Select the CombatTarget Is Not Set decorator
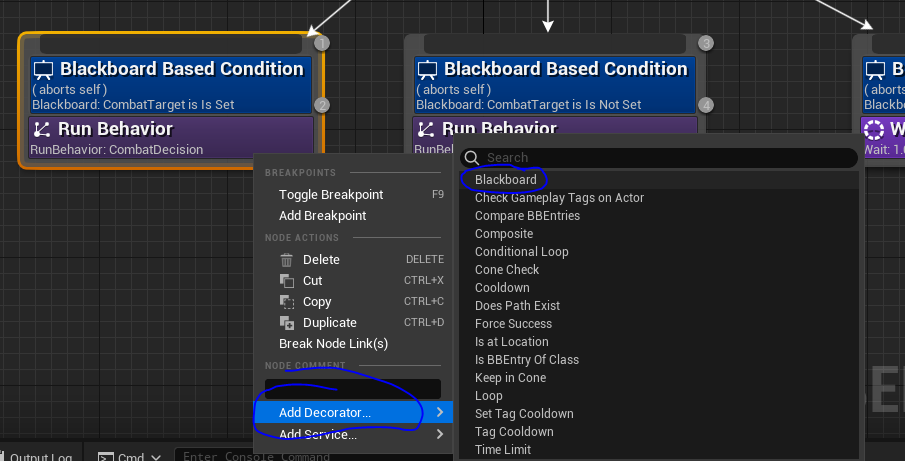 (x=555, y=85)
